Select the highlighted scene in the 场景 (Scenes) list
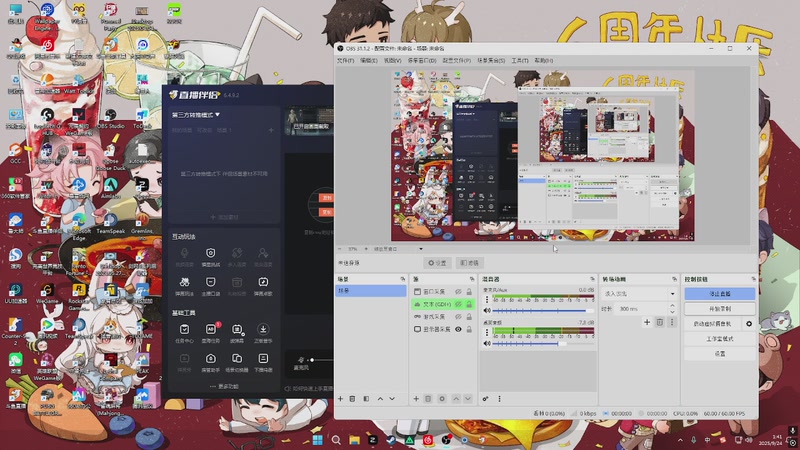800x450 pixels. [x=371, y=290]
